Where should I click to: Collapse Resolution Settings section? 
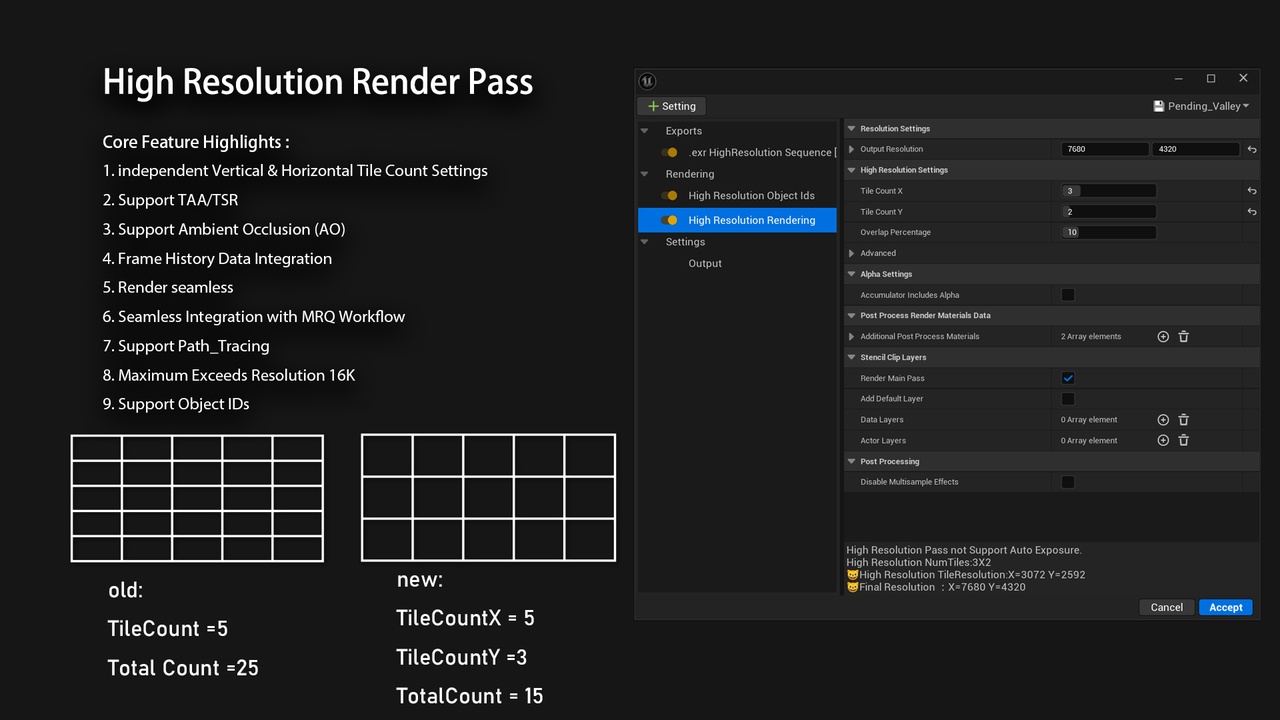tap(852, 129)
